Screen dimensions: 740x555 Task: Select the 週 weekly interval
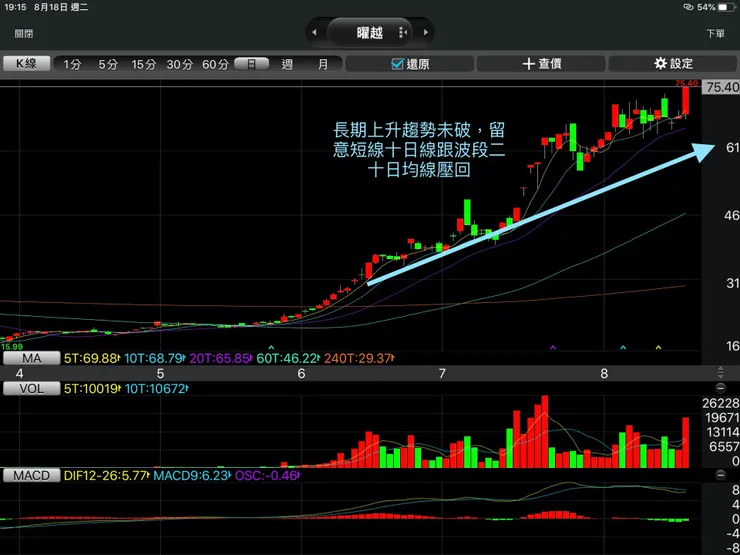pyautogui.click(x=287, y=64)
